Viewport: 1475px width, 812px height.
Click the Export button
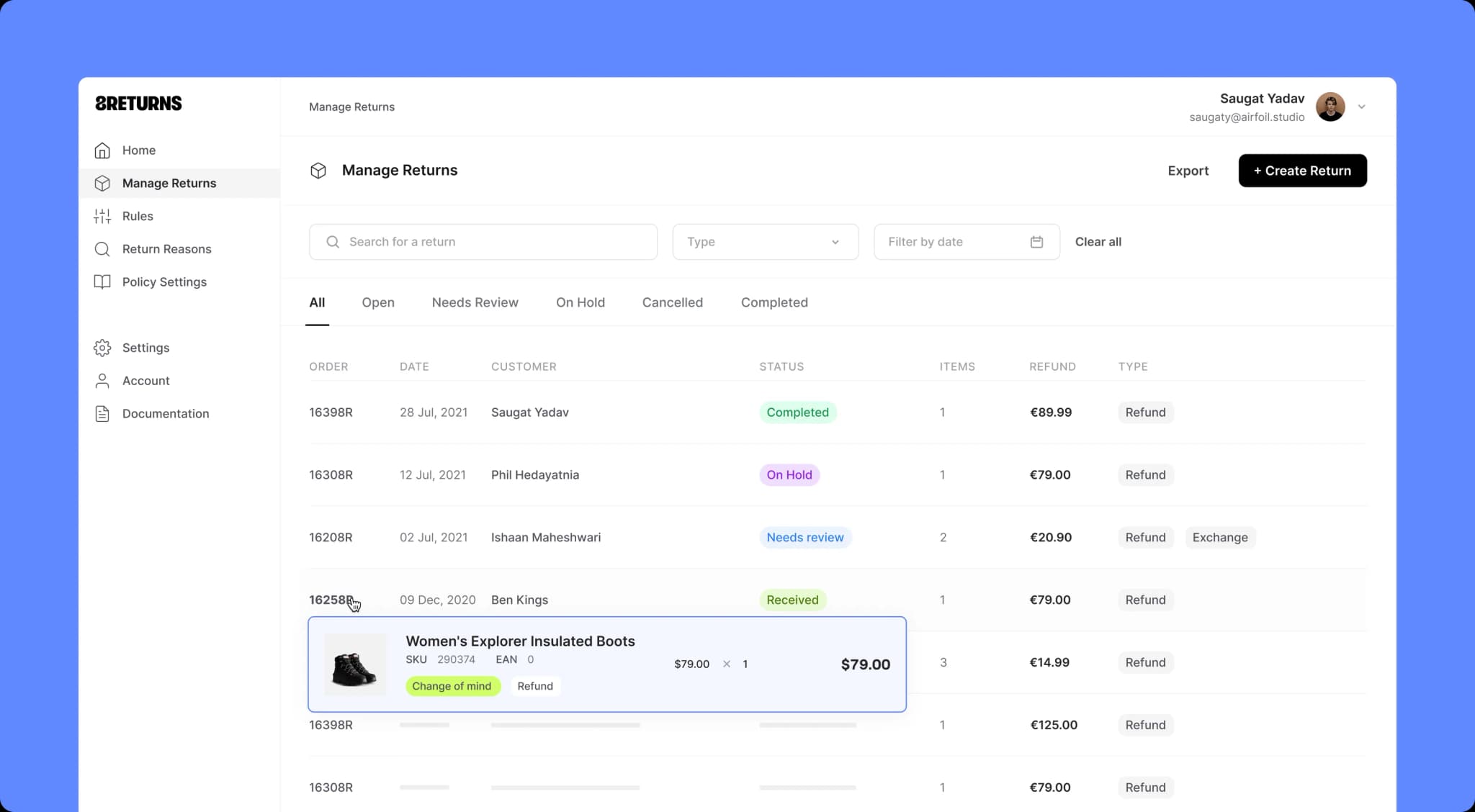tap(1188, 171)
